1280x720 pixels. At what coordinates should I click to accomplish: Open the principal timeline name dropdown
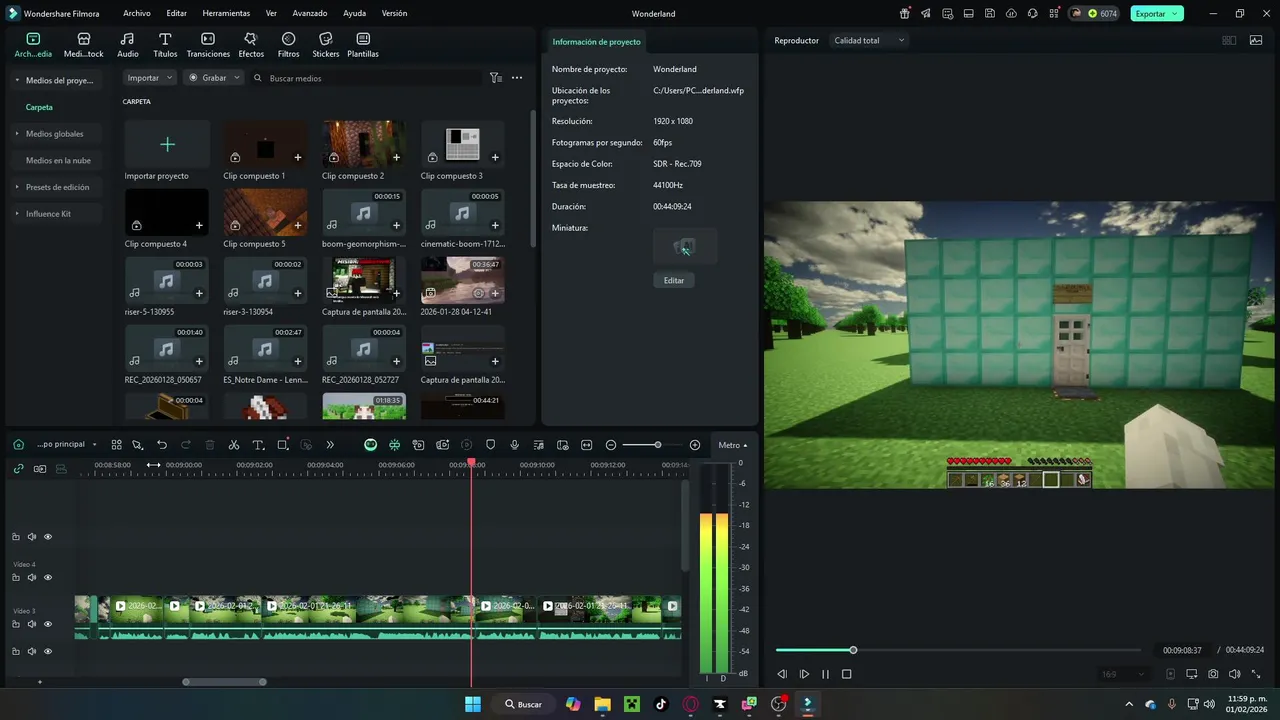(67, 445)
